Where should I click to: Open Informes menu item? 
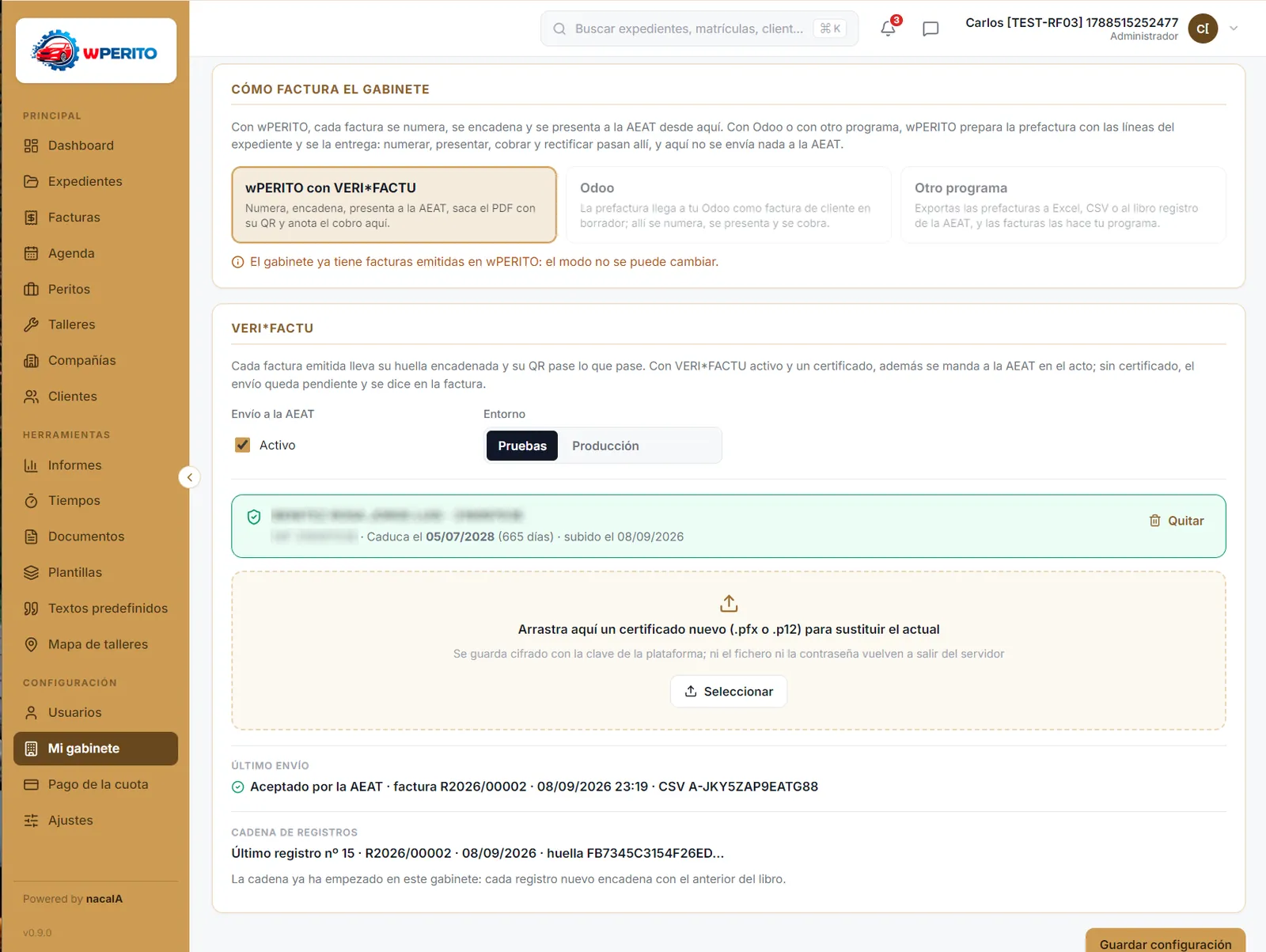(96, 465)
